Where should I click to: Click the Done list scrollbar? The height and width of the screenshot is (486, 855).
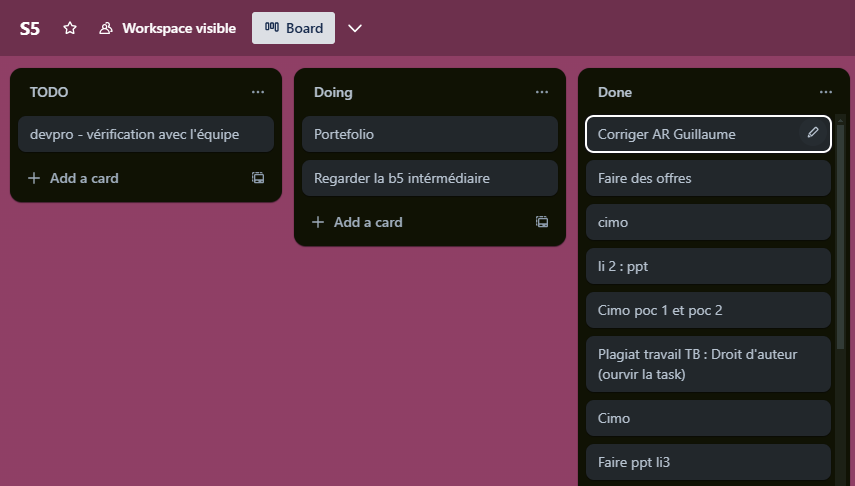(839, 240)
